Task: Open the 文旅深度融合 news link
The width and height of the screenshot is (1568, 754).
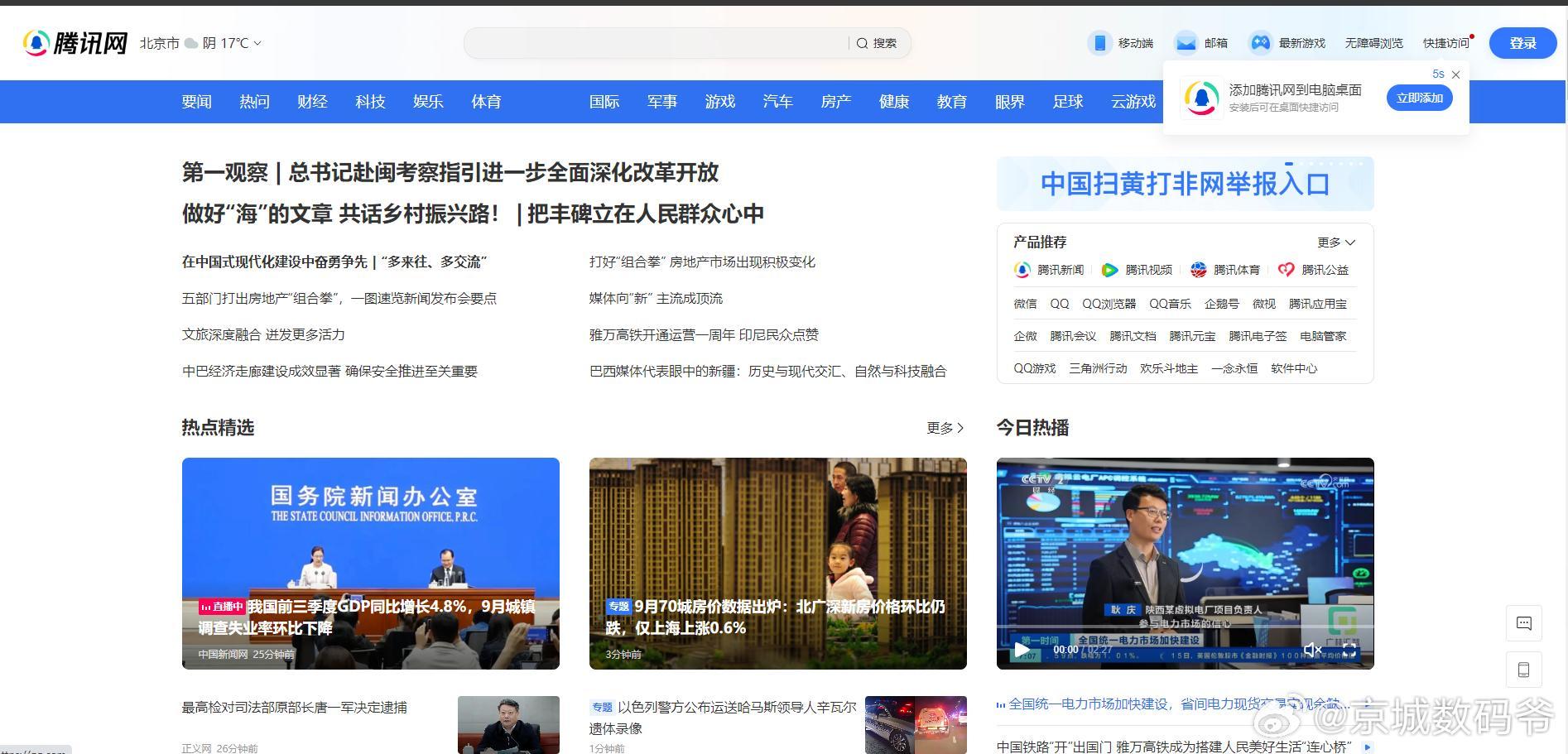Action: tap(263, 334)
